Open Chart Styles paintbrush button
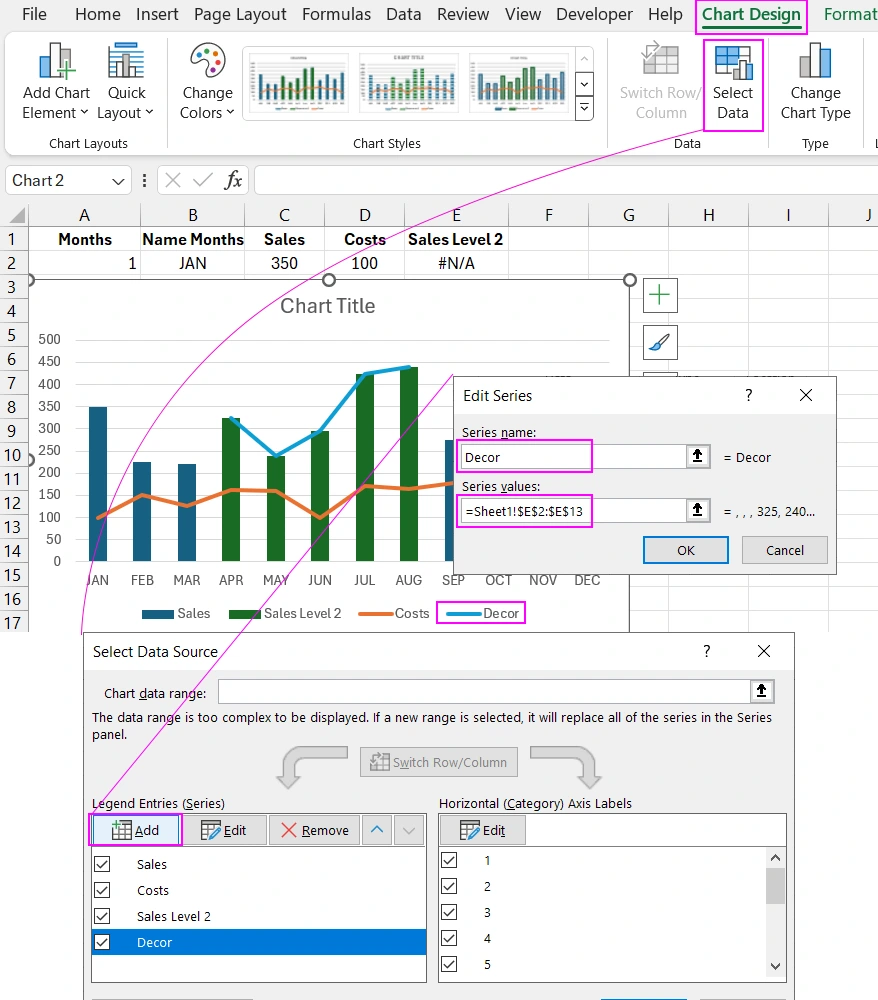The height and width of the screenshot is (1000, 878). click(660, 343)
